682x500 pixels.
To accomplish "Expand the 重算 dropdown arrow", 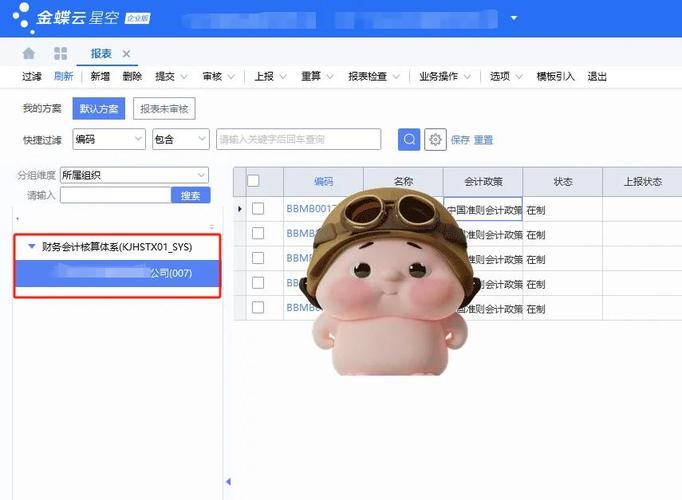I will (330, 77).
